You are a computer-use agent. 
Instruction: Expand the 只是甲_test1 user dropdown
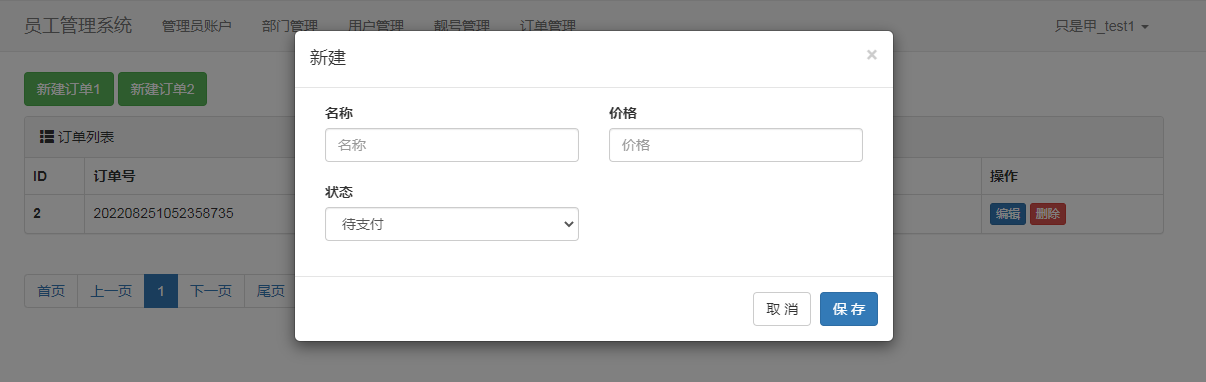click(x=1102, y=26)
